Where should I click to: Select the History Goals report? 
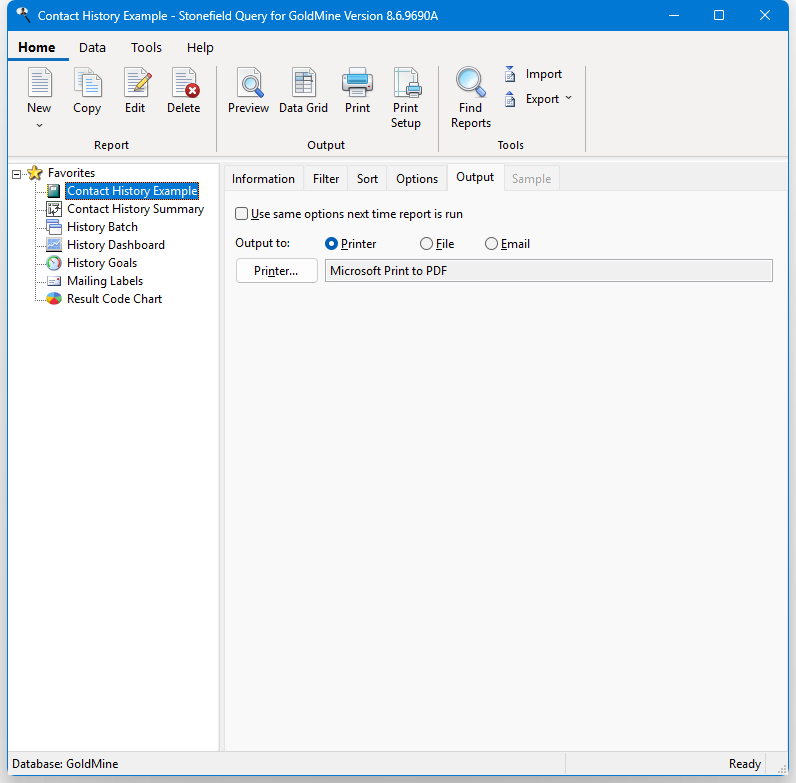[102, 263]
